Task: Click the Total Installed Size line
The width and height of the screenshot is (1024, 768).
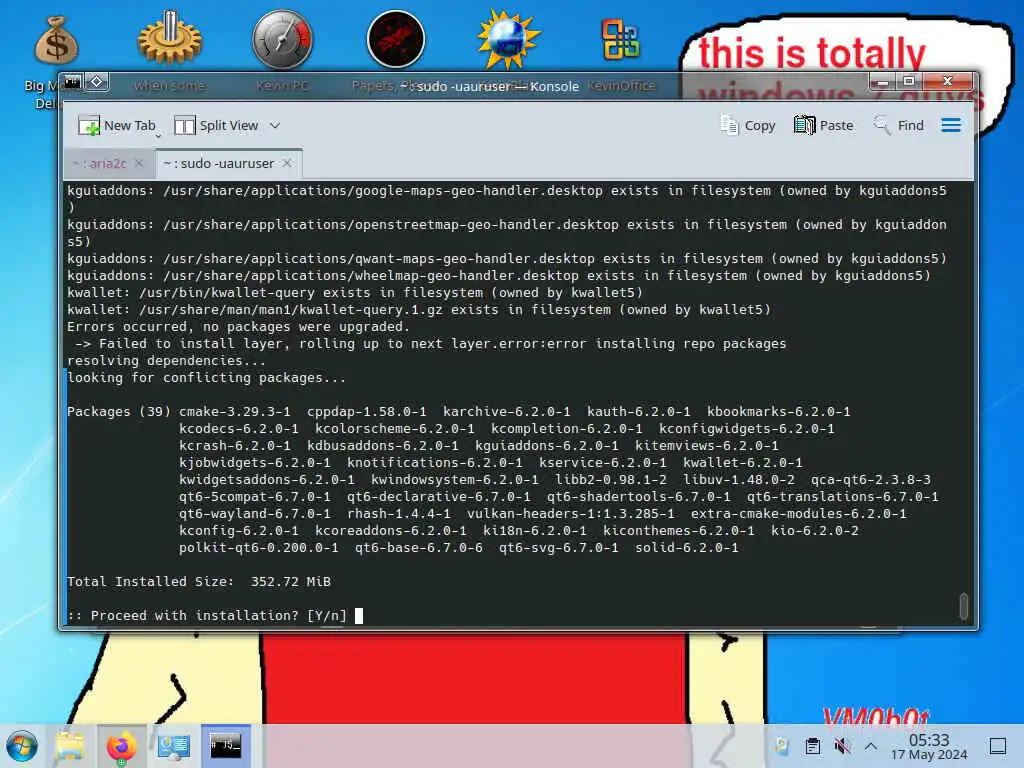Action: [199, 582]
